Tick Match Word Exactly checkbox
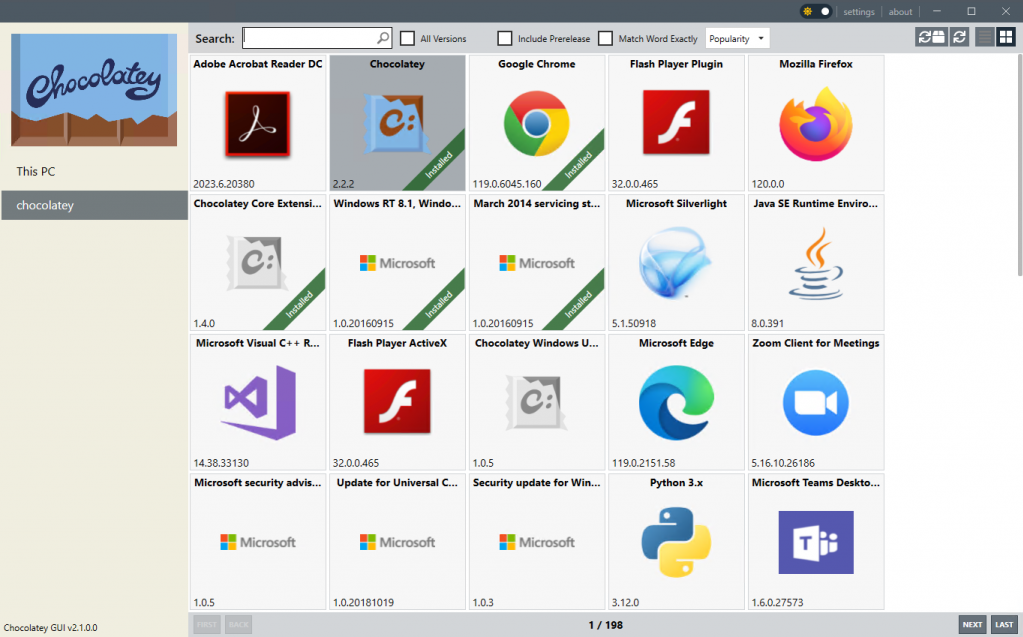 pos(605,39)
